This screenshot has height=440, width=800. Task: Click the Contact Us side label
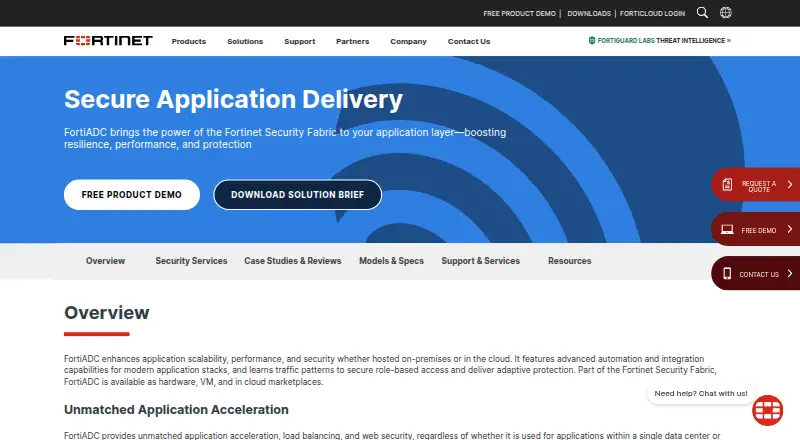coord(759,274)
